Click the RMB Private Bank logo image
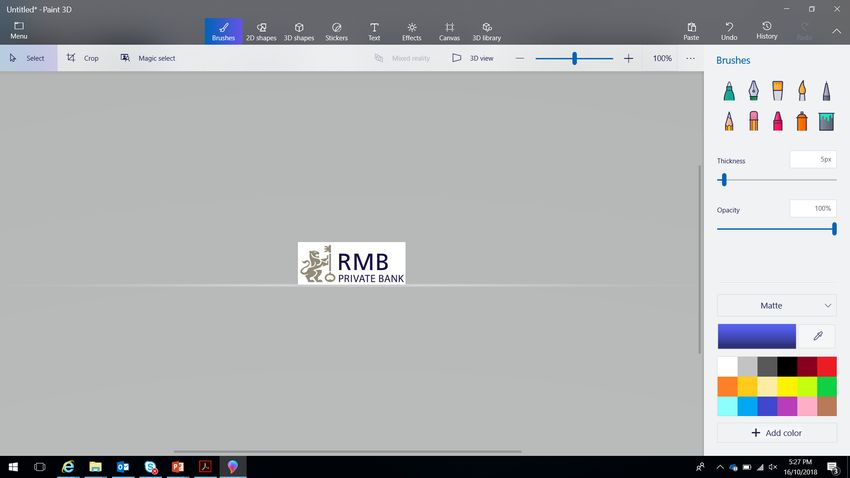This screenshot has width=850, height=478. tap(351, 263)
